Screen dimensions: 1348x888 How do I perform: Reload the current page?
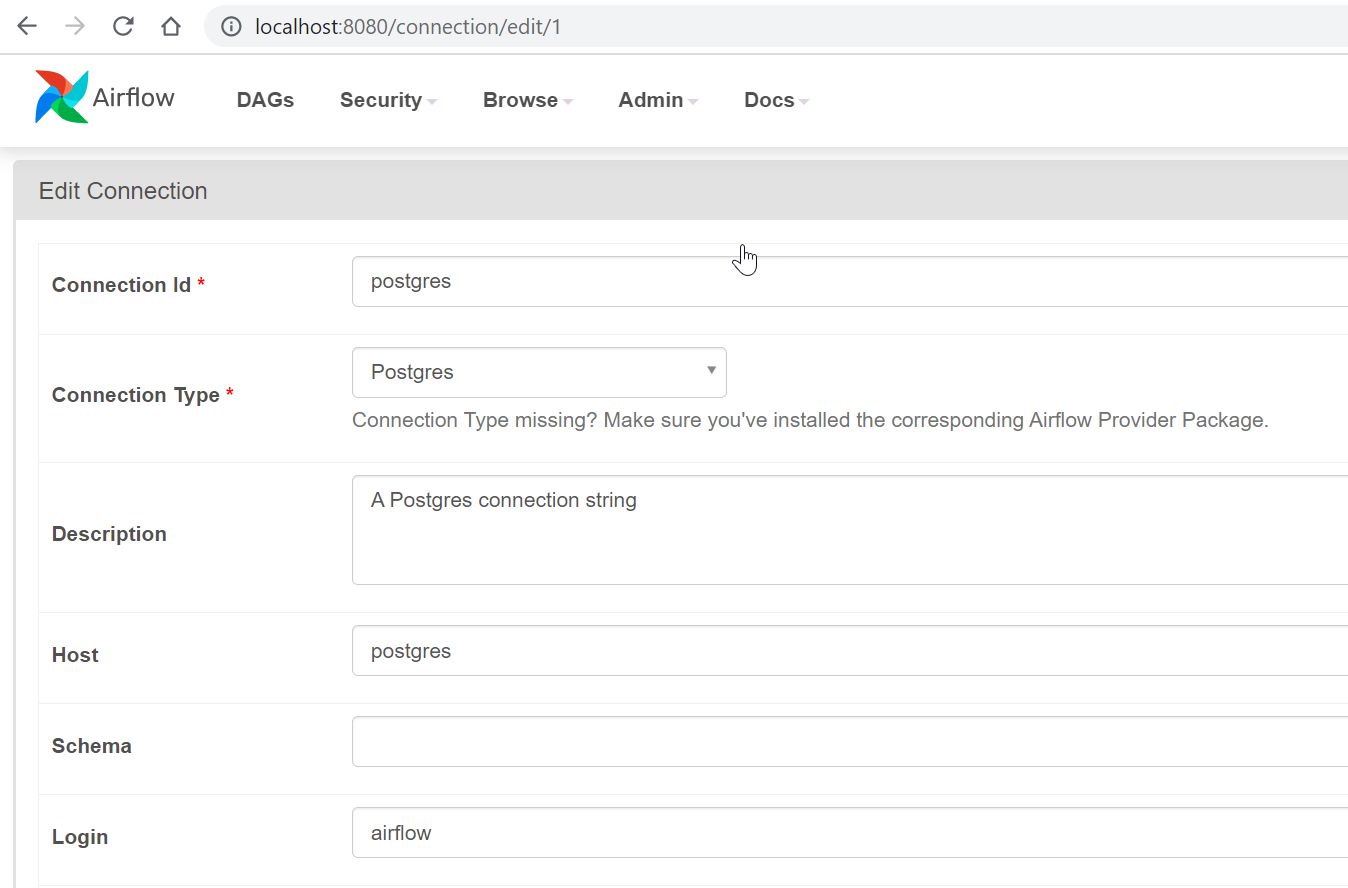pyautogui.click(x=122, y=25)
